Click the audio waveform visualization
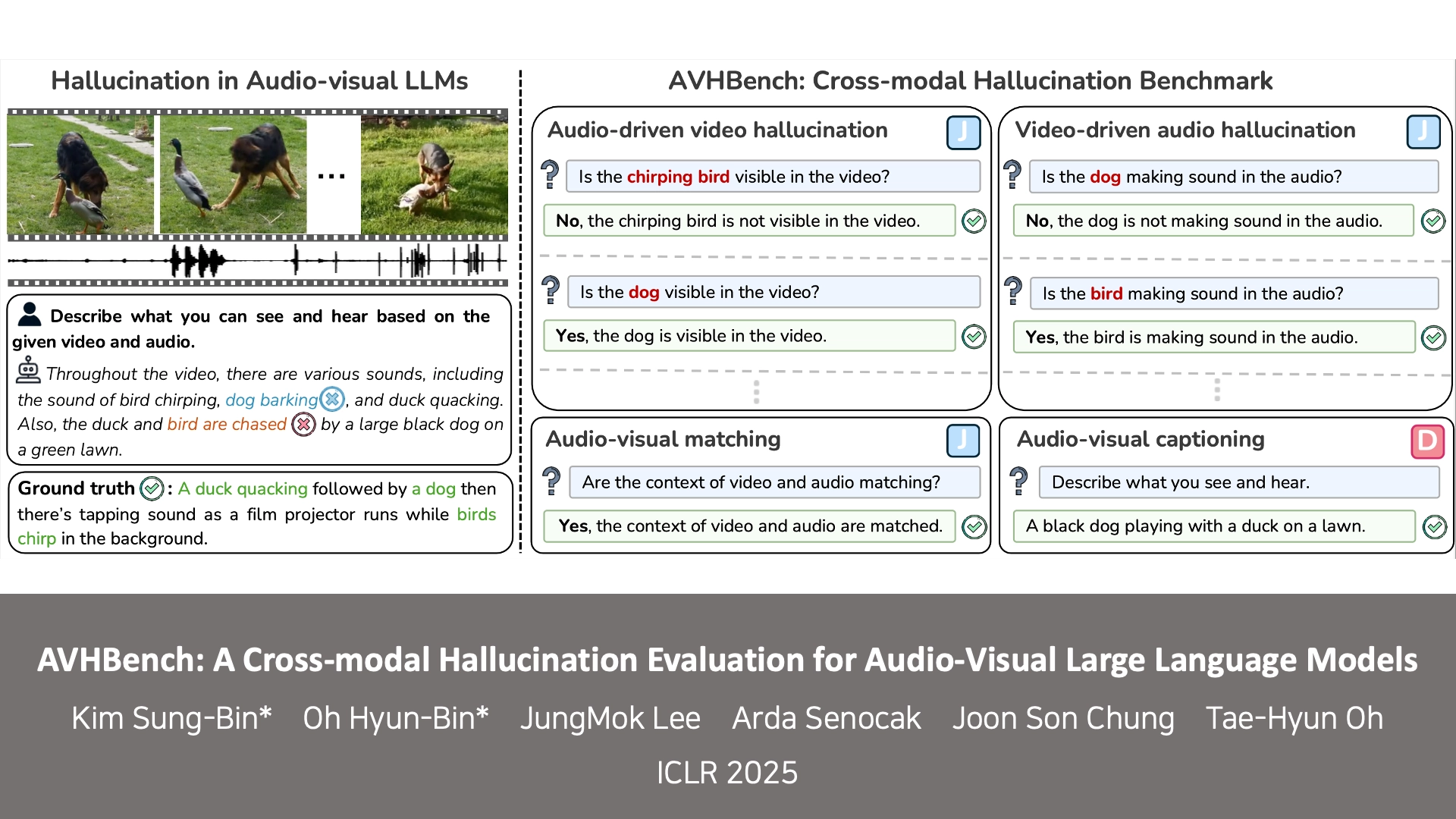 pos(258,262)
